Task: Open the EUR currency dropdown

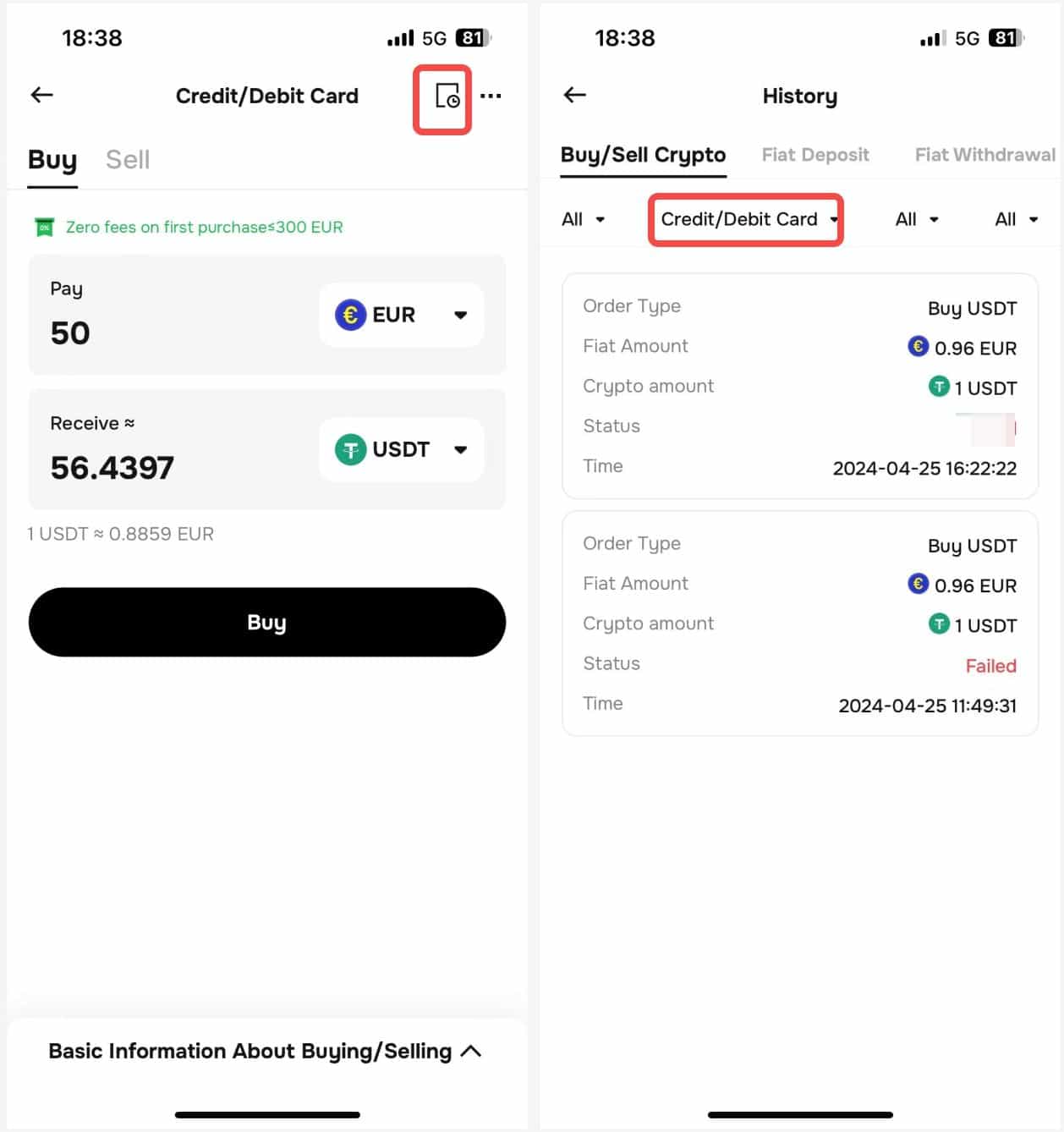Action: point(402,315)
